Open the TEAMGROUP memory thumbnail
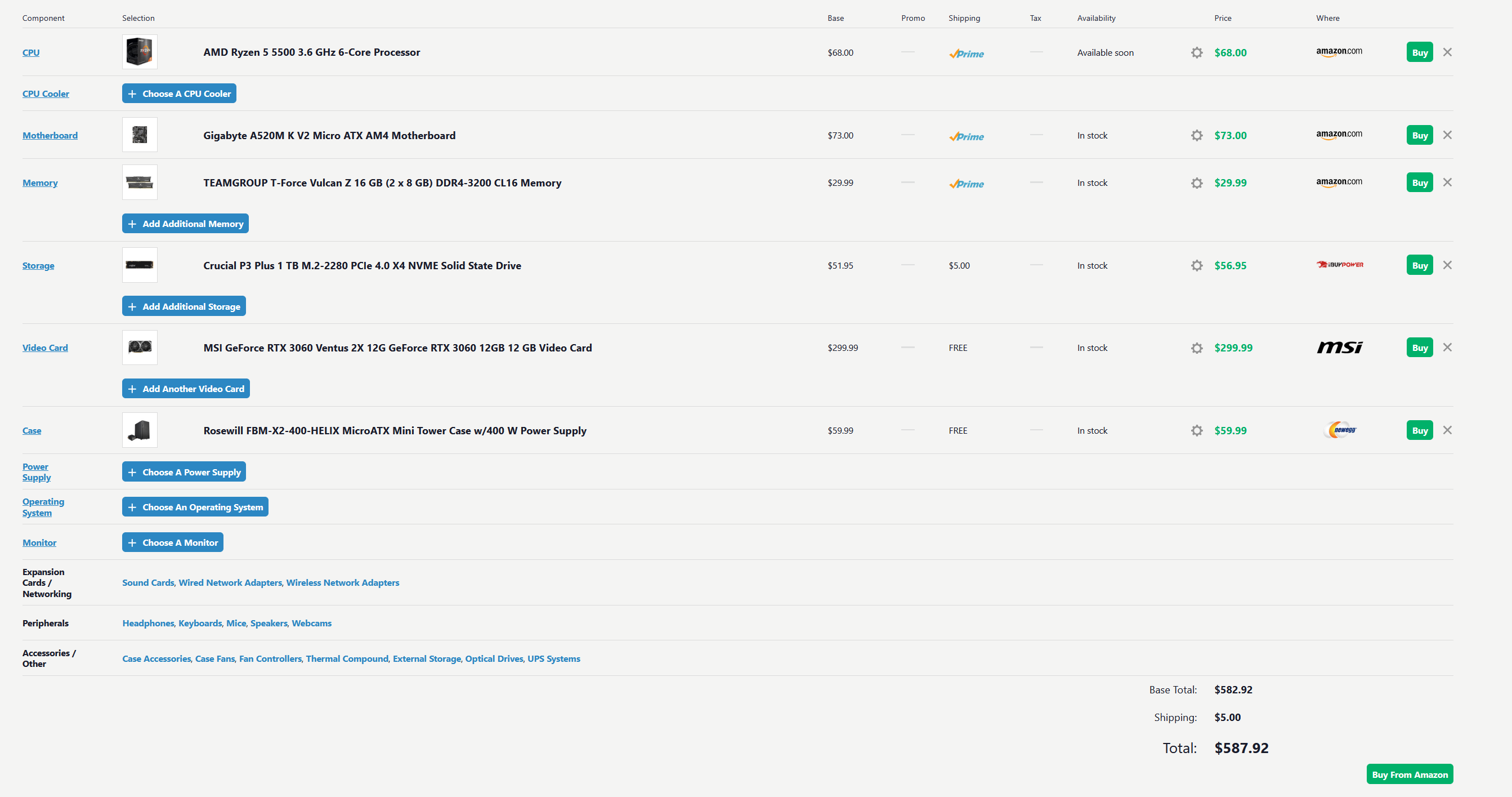 tap(140, 182)
